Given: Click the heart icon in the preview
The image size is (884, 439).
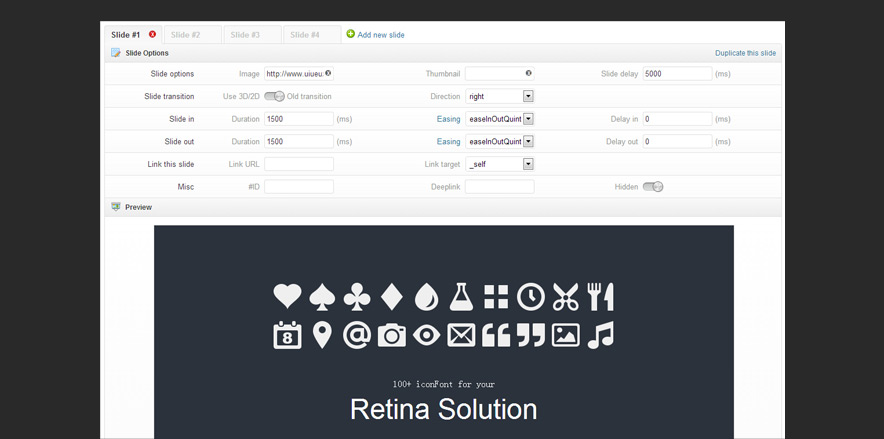Looking at the screenshot, I should click(x=287, y=296).
